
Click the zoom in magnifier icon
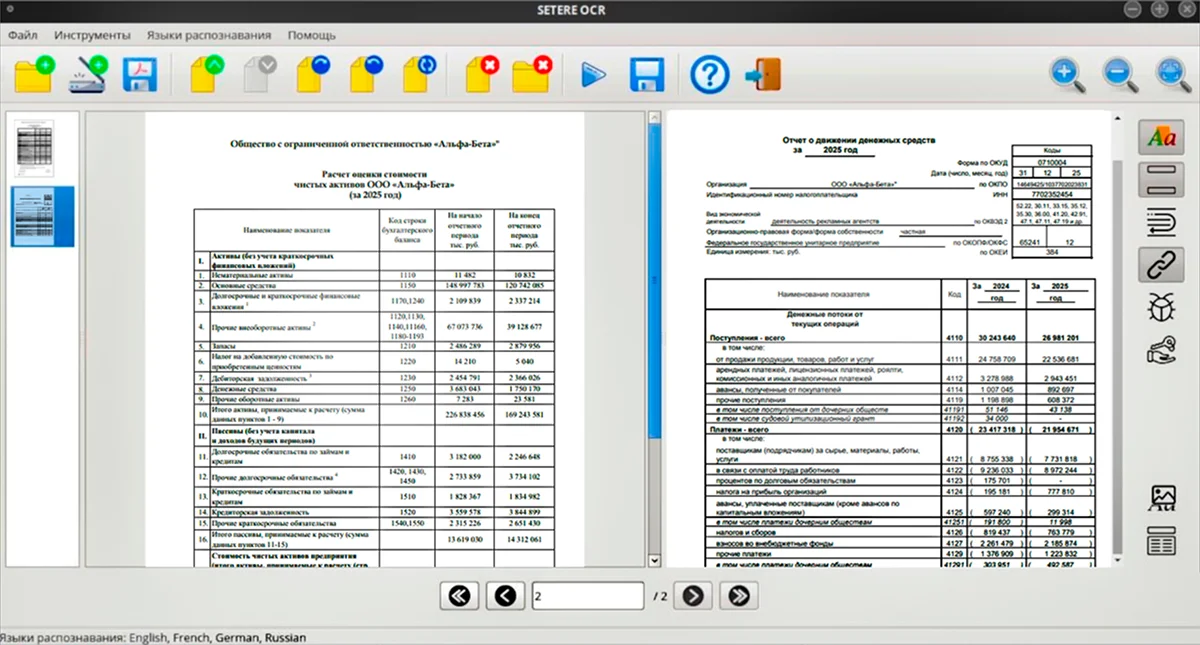click(1065, 75)
